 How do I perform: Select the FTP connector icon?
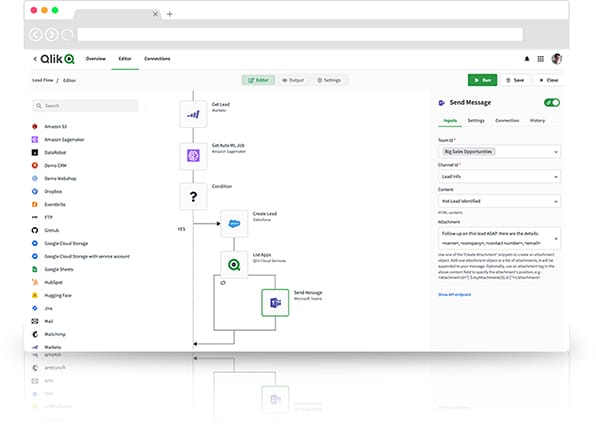(35, 217)
